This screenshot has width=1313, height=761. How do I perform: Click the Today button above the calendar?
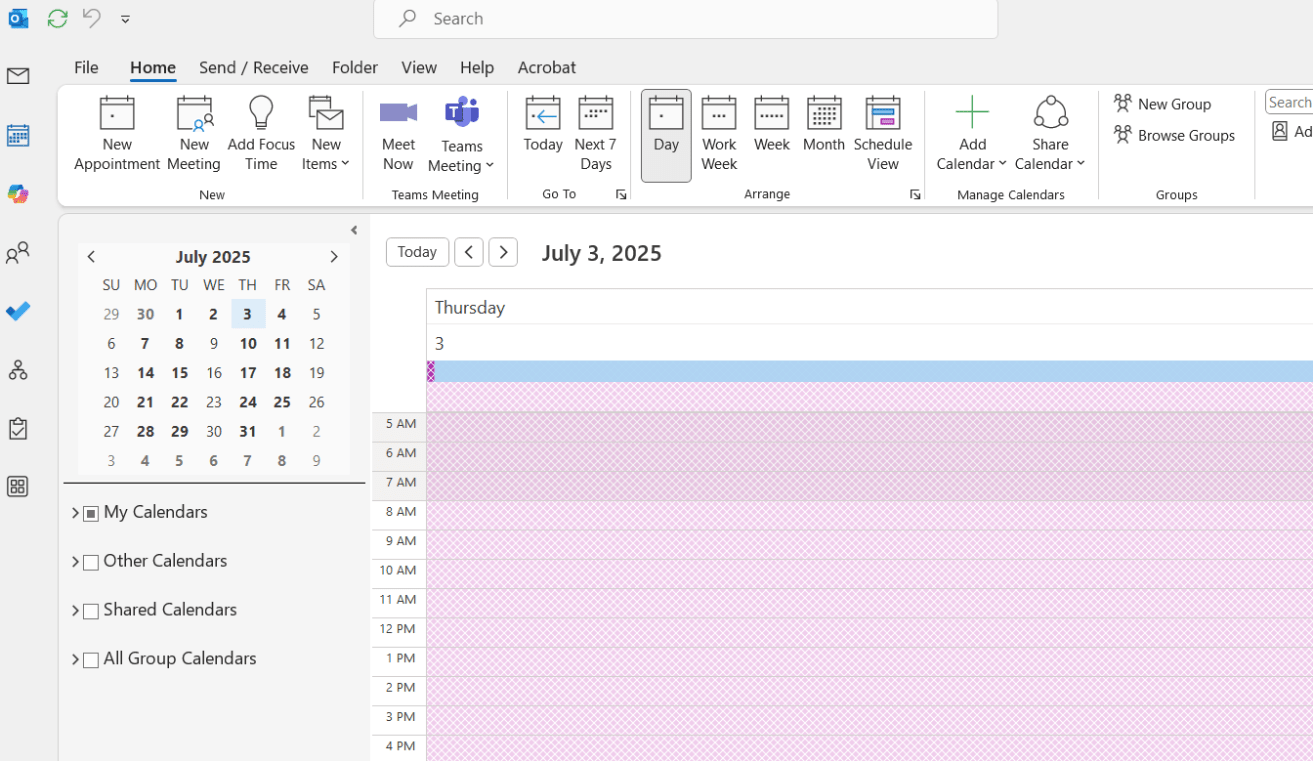pos(417,252)
